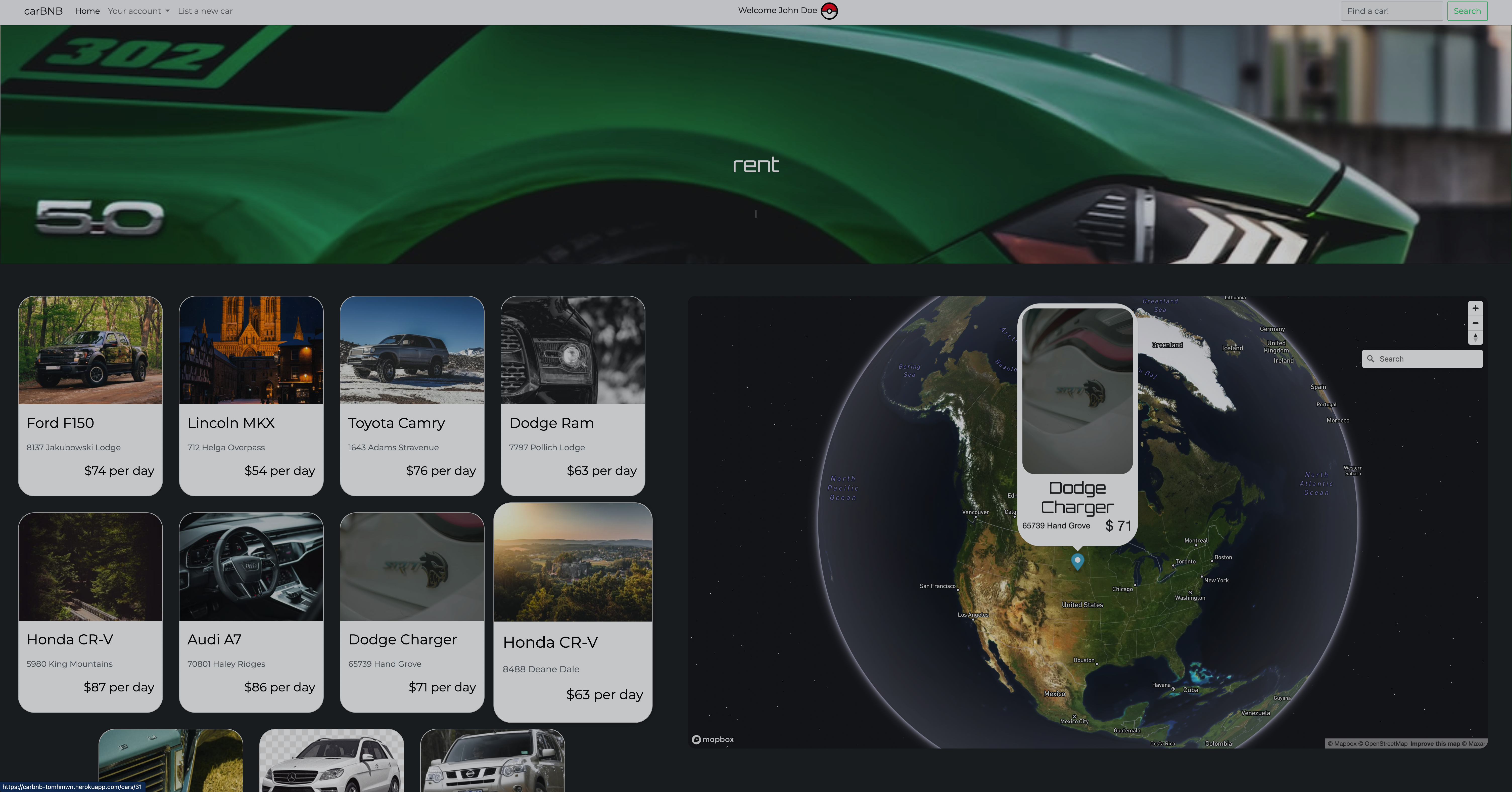The image size is (1512, 792).
Task: Click $76 per day on Toyota Camry
Action: click(x=441, y=471)
